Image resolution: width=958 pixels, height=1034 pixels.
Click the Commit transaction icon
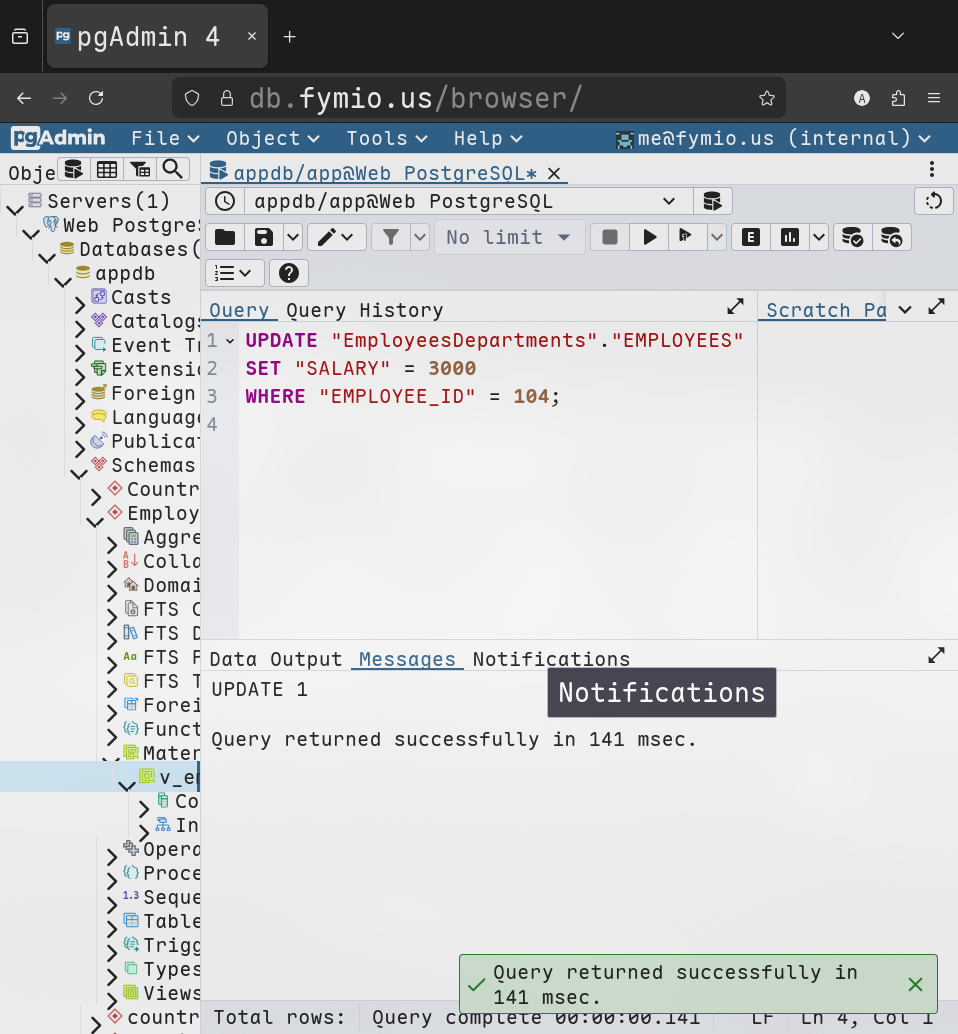(852, 237)
